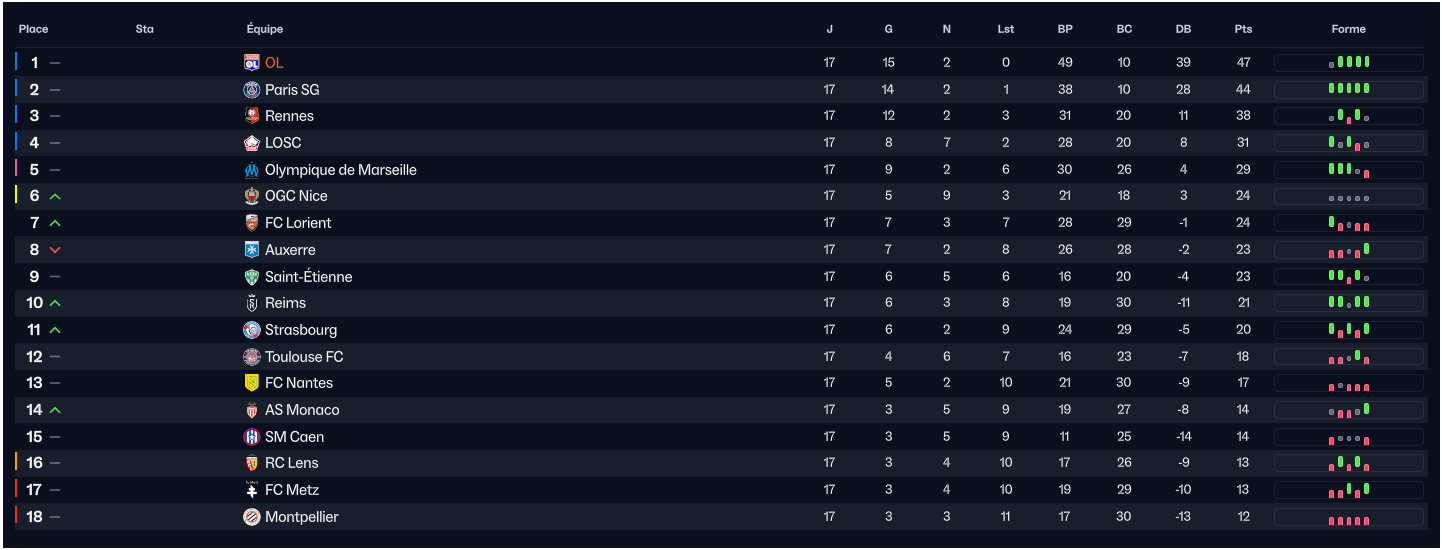1442x550 pixels.
Task: Sort by the Forme column header
Action: [1348, 30]
